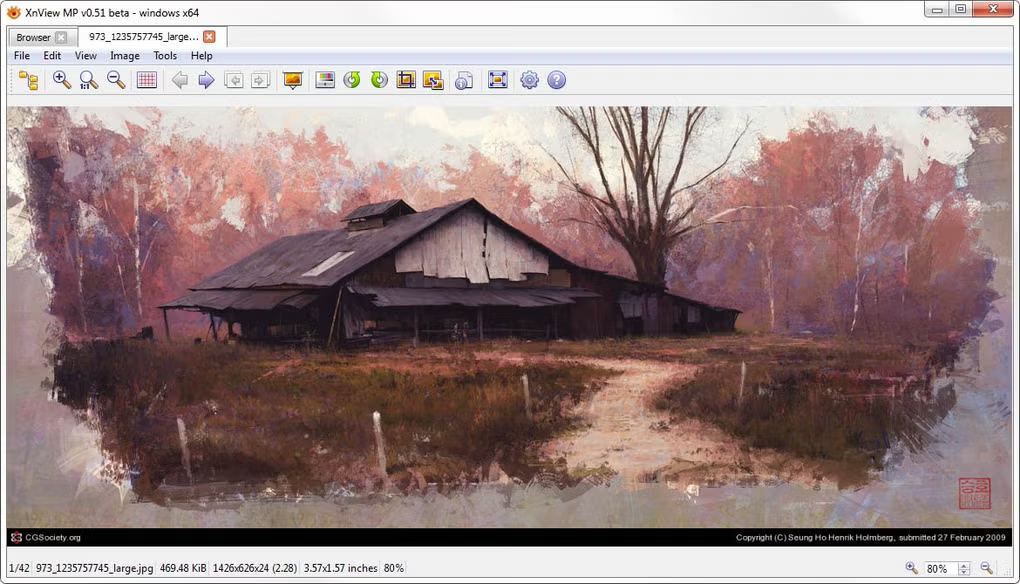The height and width of the screenshot is (584, 1020).
Task: Click the next page toolbar icon
Action: coord(260,80)
